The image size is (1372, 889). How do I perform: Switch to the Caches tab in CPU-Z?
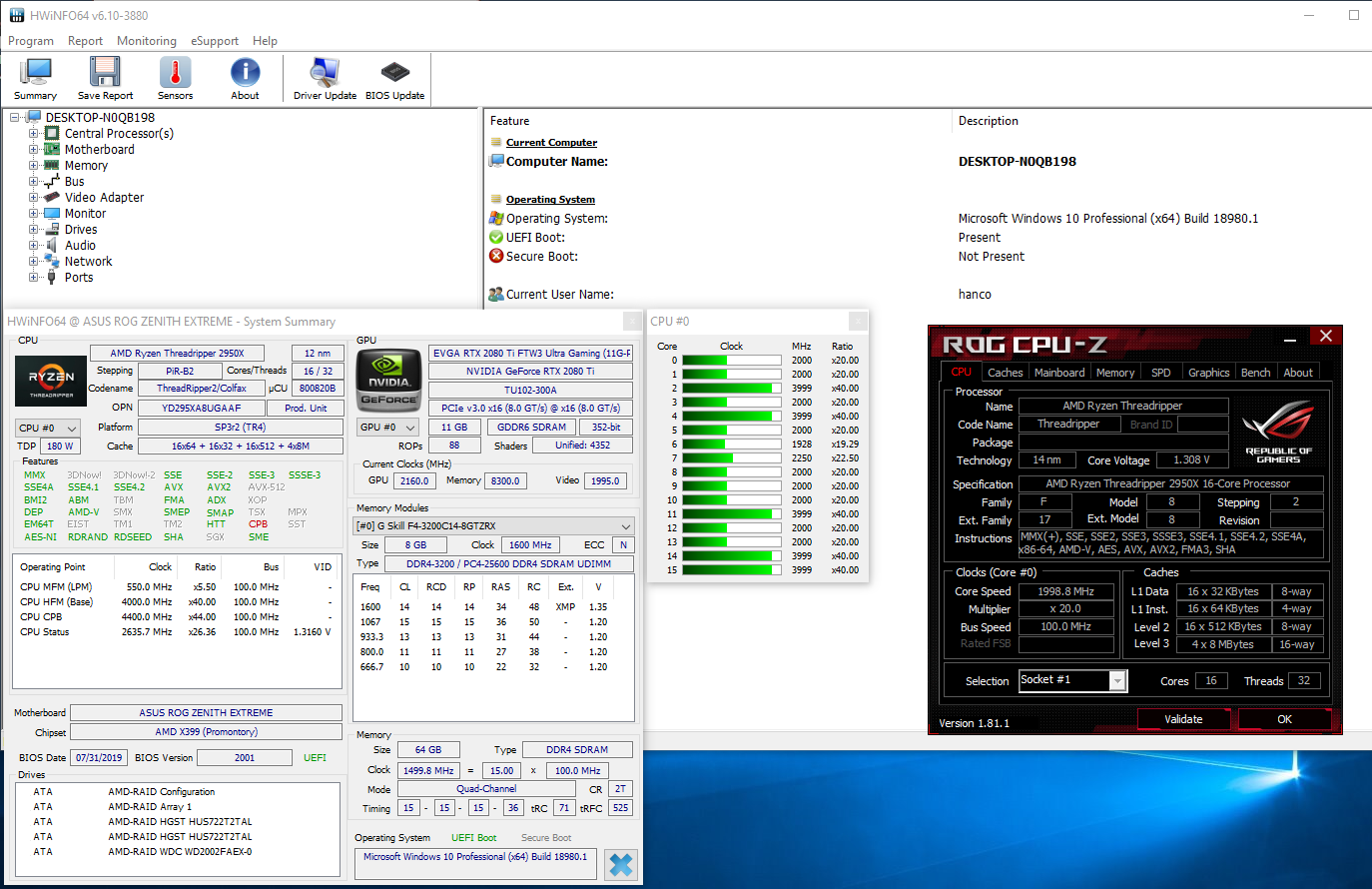(x=1005, y=373)
